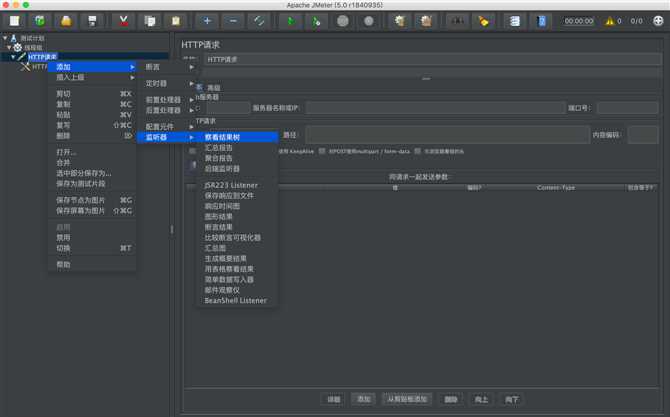Click the Test Plan flask tree icon

[14, 38]
